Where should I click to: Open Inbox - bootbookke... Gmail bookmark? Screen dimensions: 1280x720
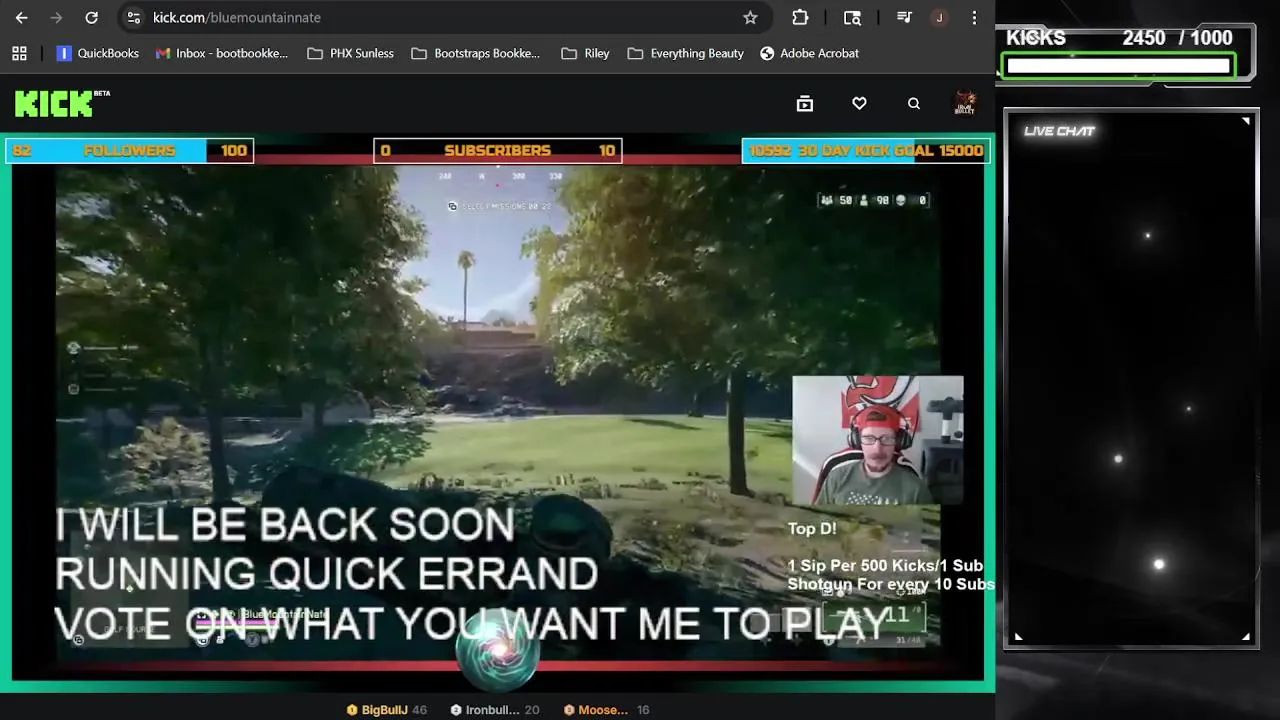[x=222, y=53]
